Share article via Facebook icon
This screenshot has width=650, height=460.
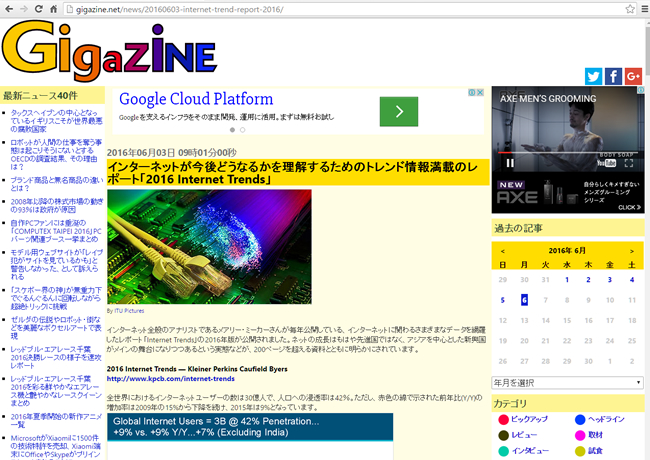pos(613,76)
